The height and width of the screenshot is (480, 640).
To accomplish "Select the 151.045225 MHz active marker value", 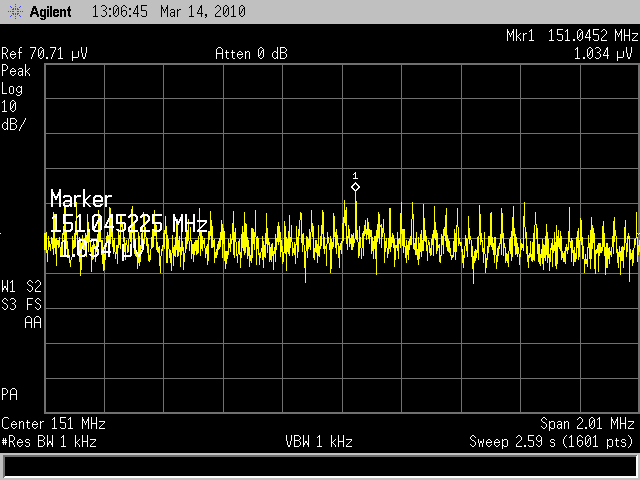I will coord(128,224).
